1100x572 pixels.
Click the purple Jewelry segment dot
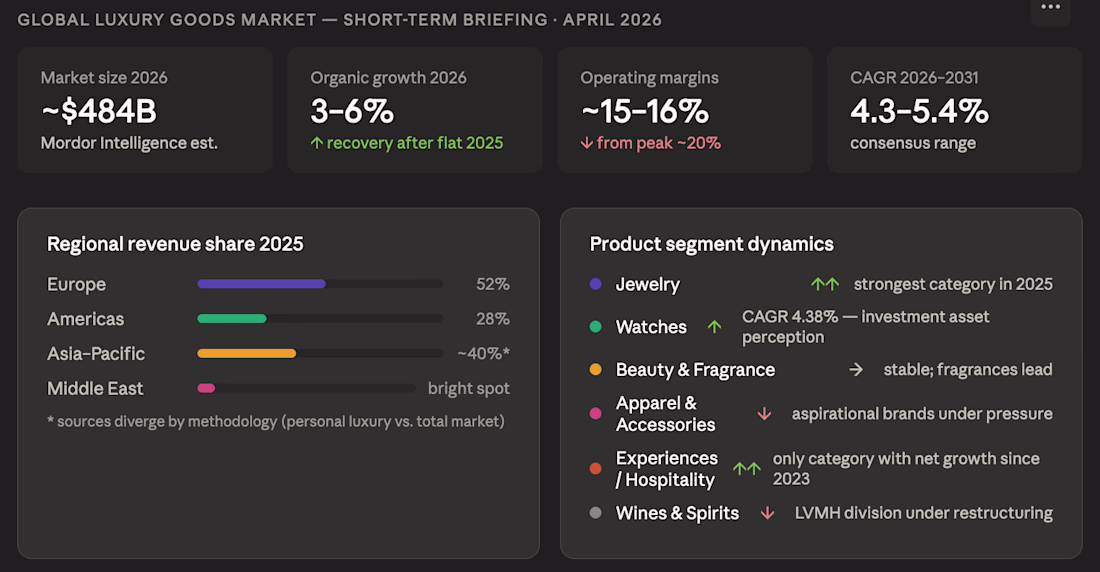click(596, 284)
